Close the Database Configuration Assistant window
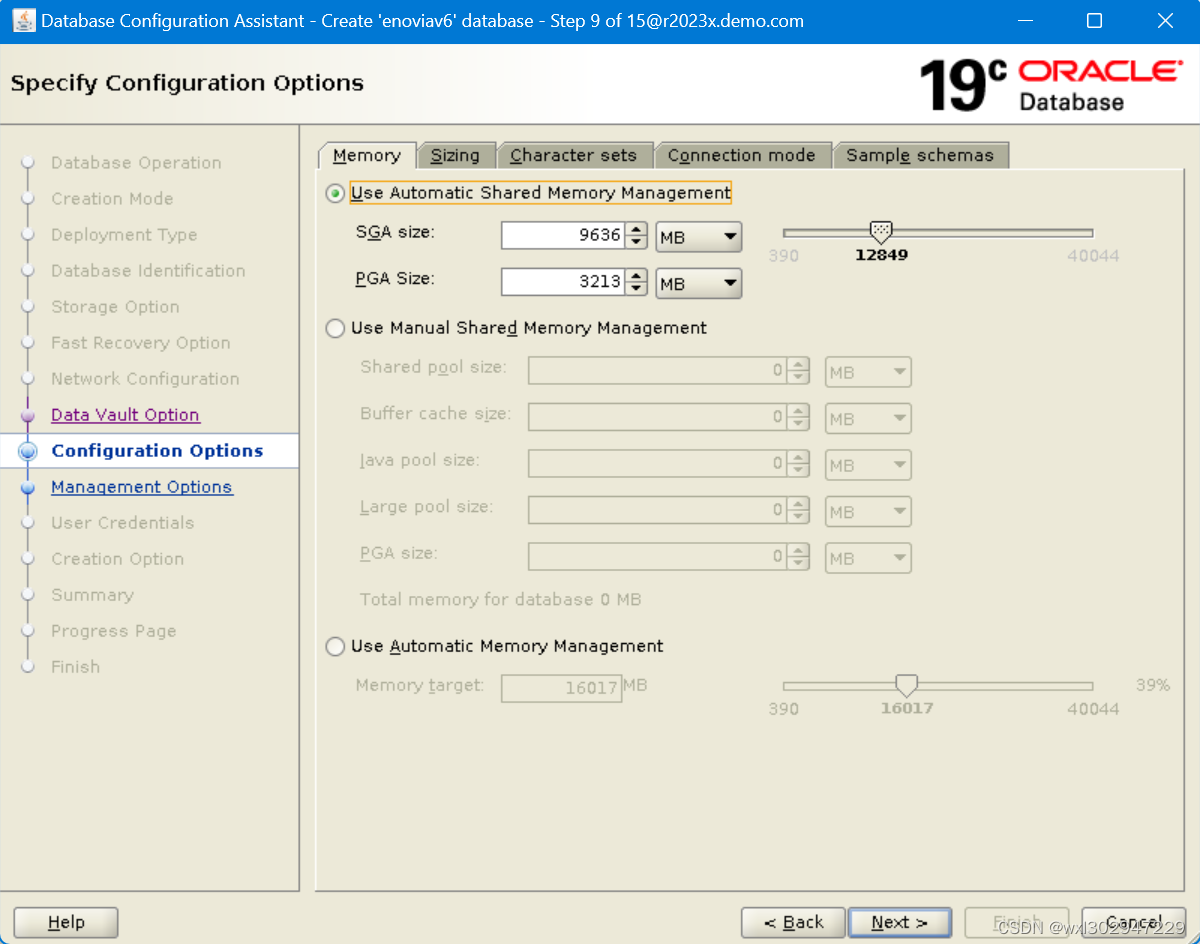This screenshot has height=944, width=1200. (x=1165, y=21)
